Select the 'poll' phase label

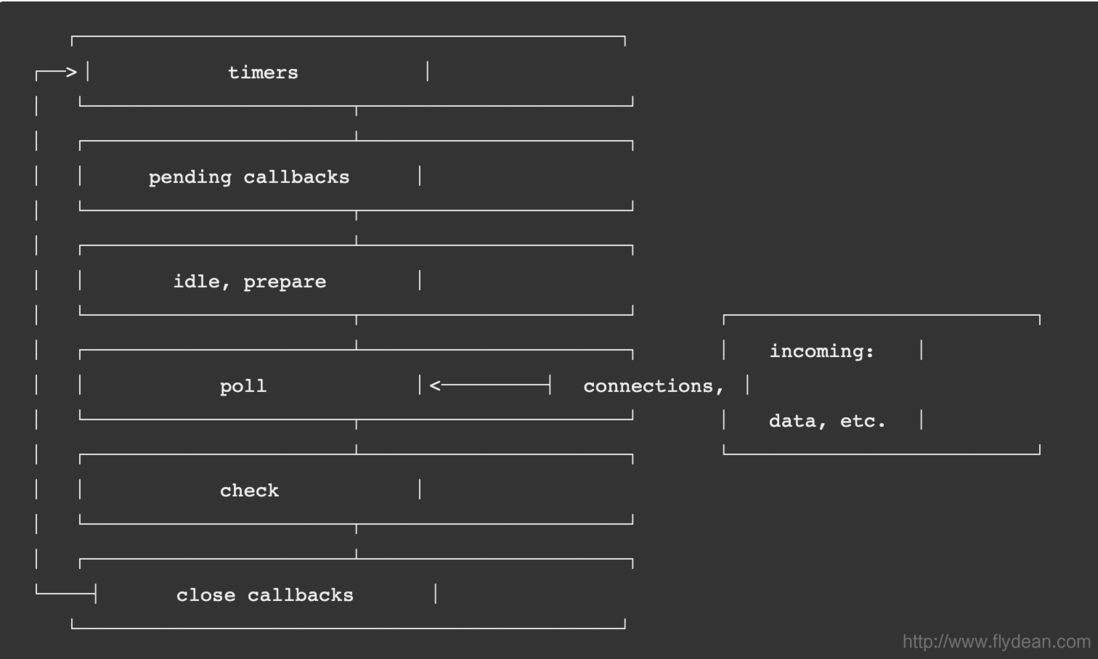[x=243, y=386]
